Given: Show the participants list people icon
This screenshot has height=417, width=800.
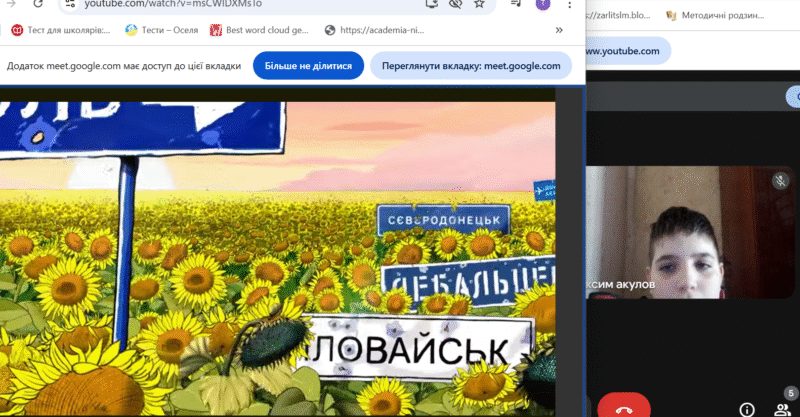Looking at the screenshot, I should pyautogui.click(x=782, y=409).
